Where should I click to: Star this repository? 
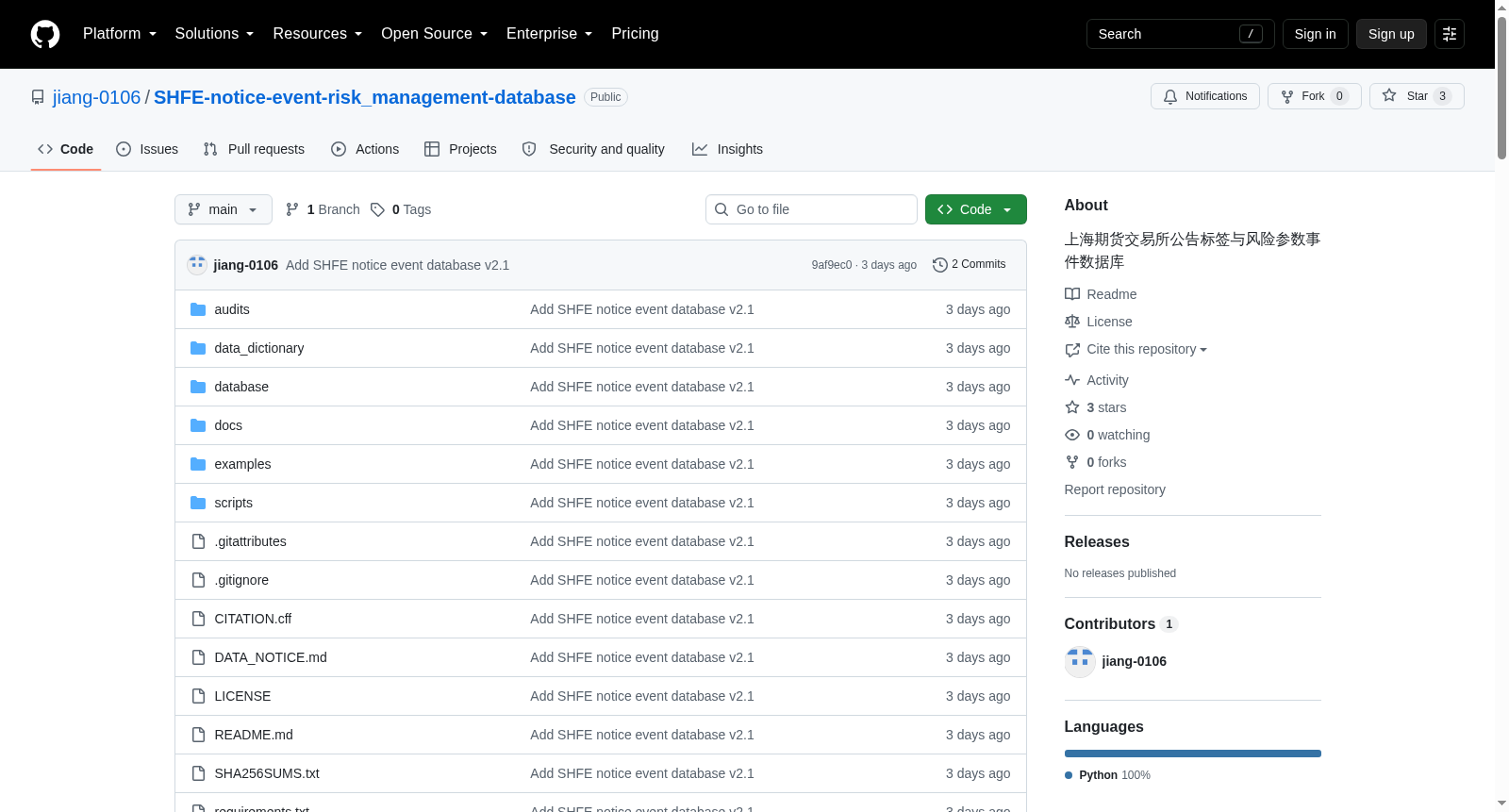click(1416, 96)
